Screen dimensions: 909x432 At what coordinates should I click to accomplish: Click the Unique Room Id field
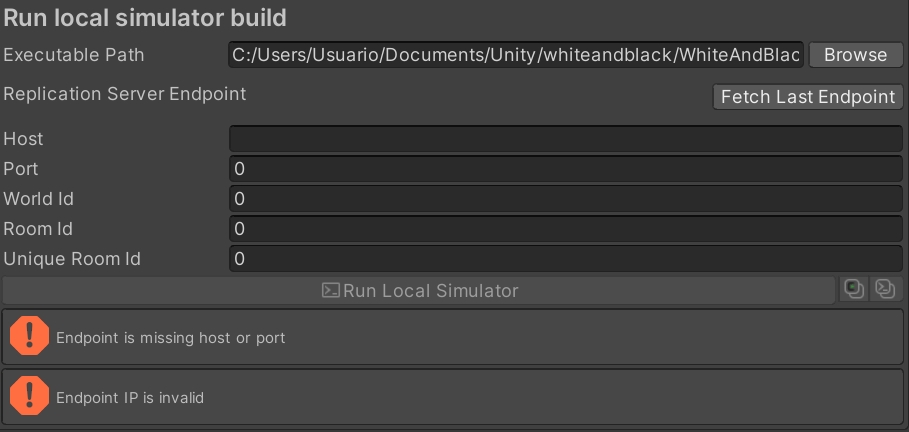point(565,259)
